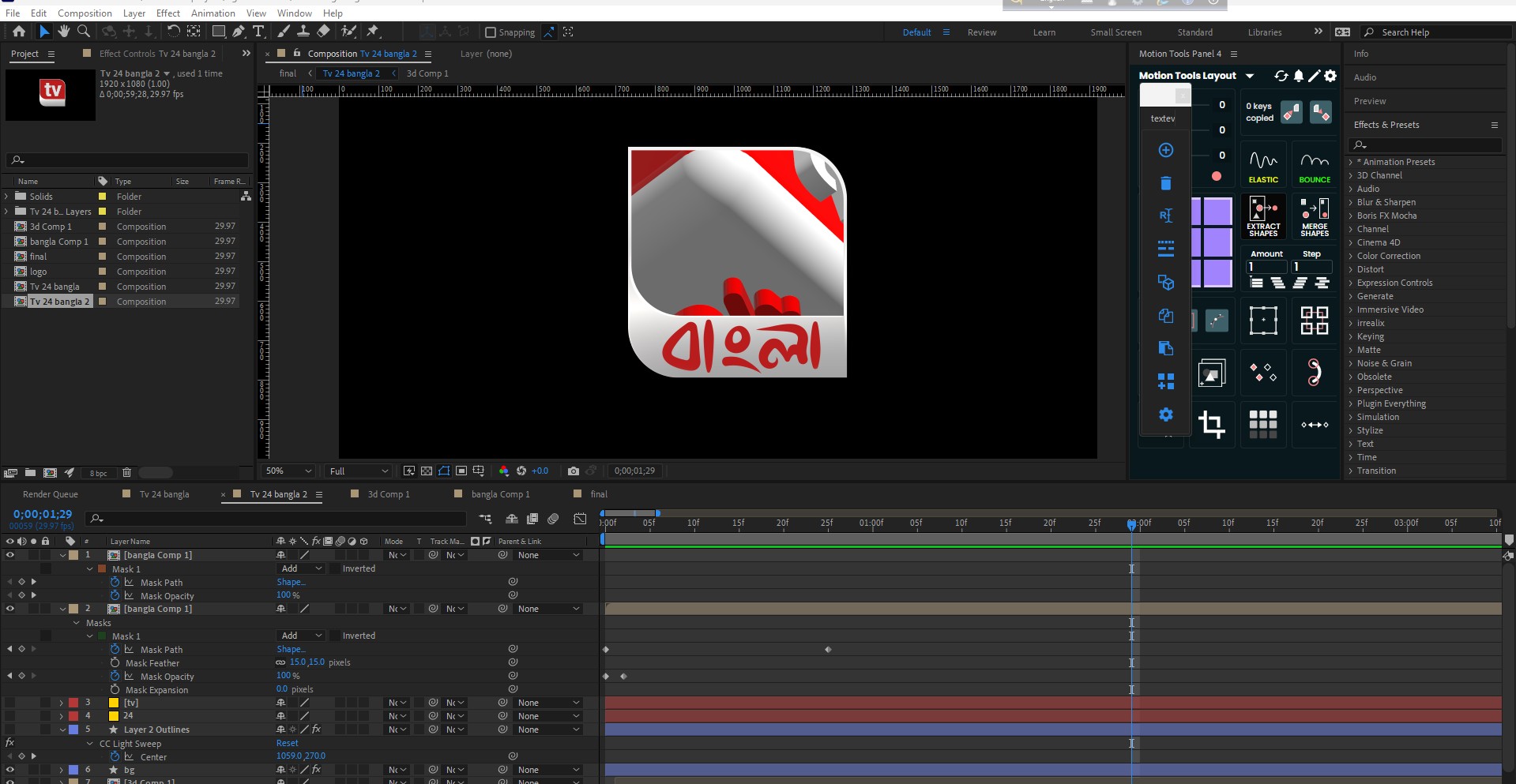Delete selected project item with trash icon

click(126, 473)
